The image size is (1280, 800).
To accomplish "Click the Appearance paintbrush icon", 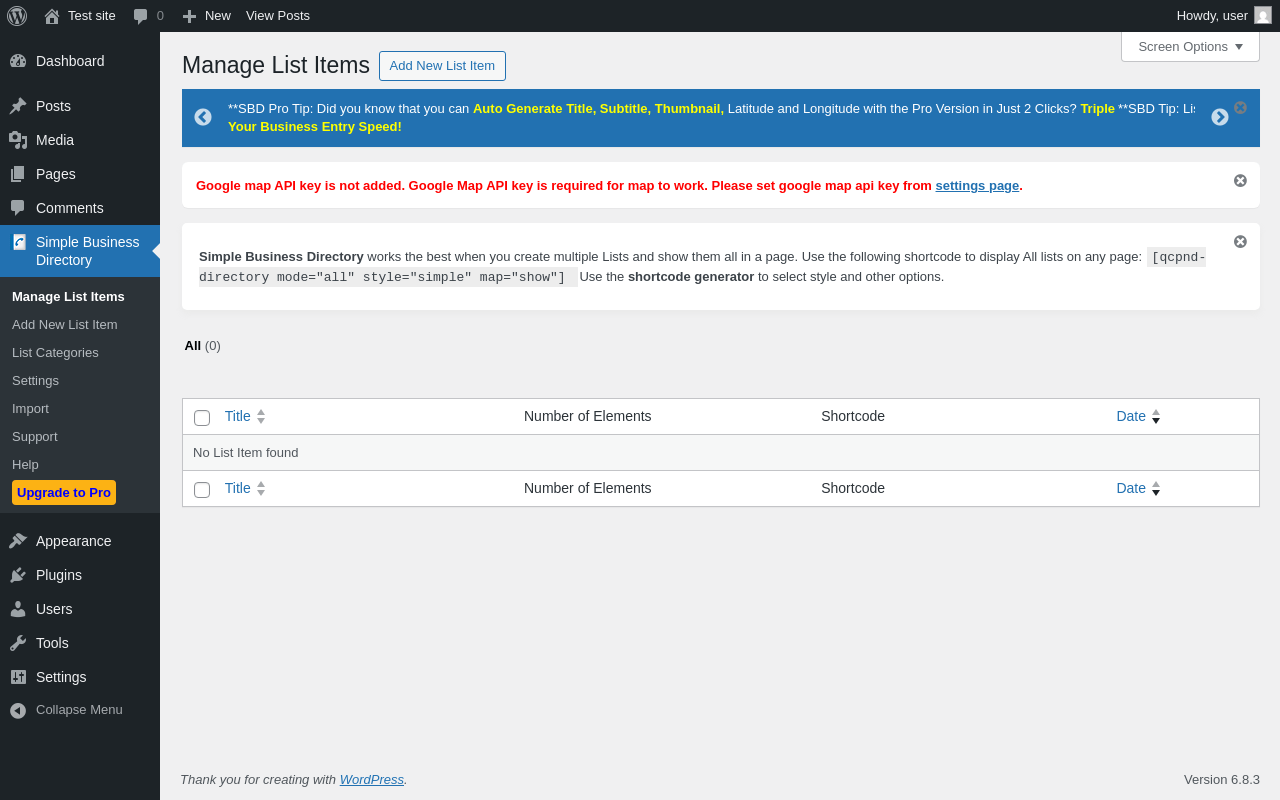I will 18,541.
